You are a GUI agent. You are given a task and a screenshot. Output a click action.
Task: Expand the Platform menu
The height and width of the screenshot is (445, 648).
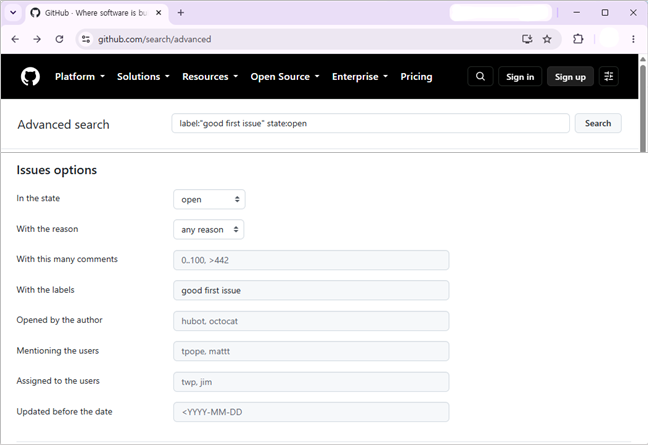[80, 76]
